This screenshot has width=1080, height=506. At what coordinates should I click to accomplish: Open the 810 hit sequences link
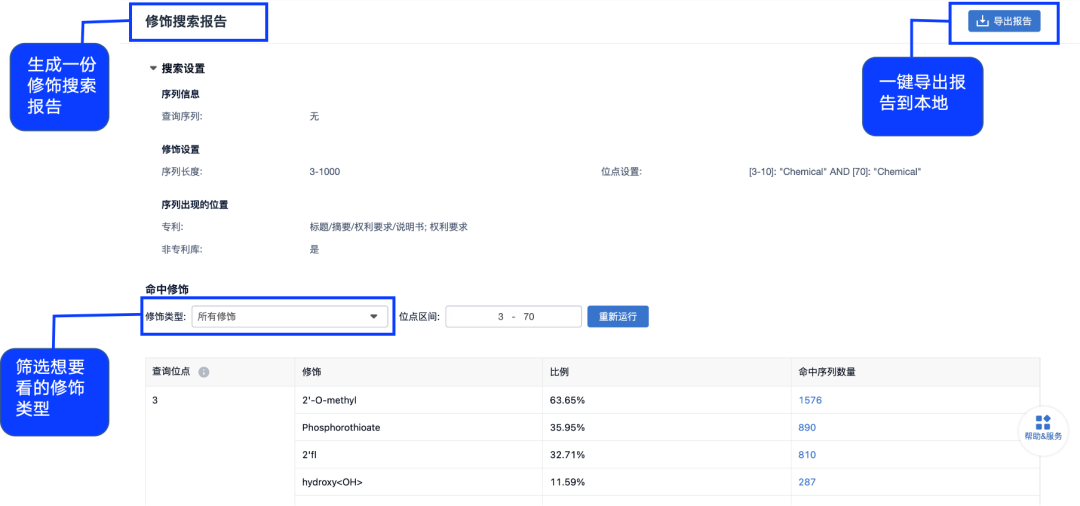pos(807,455)
